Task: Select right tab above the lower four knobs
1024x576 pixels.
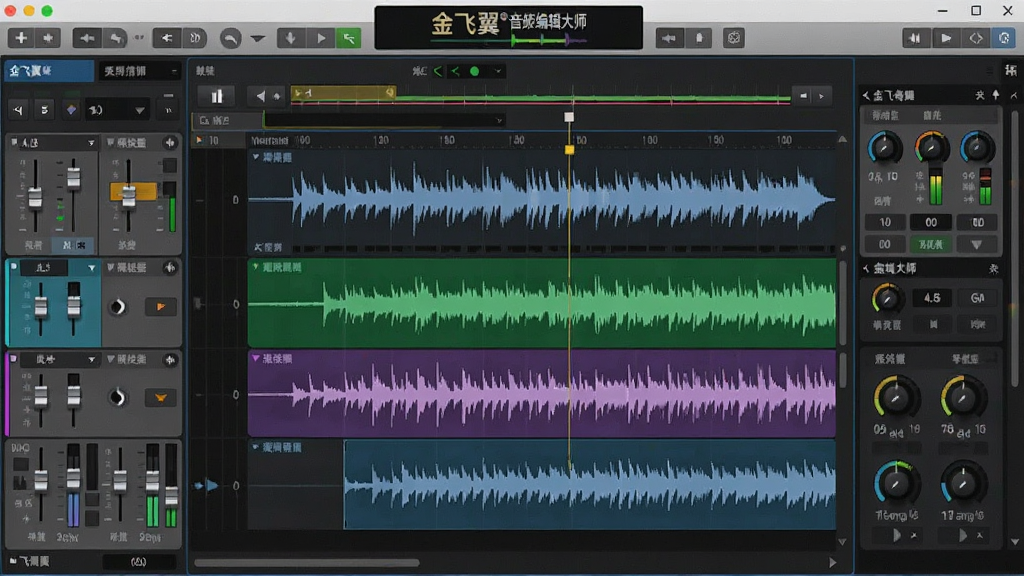Action: click(x=965, y=359)
